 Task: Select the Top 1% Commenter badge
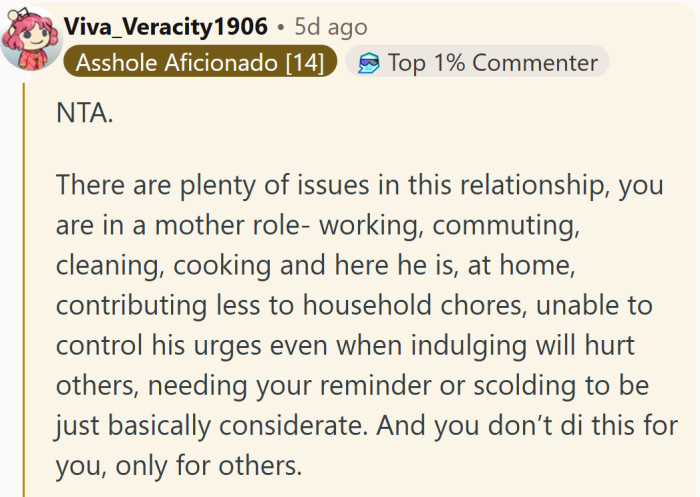pos(478,63)
